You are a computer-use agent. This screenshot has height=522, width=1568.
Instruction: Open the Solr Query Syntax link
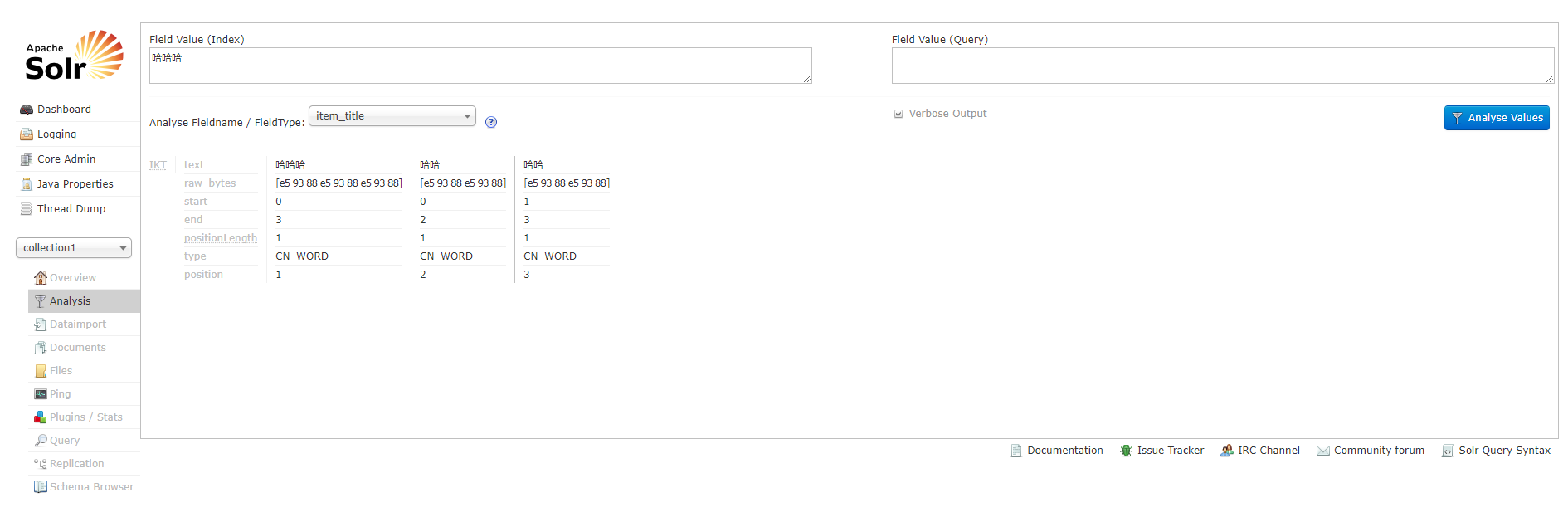[x=1496, y=451]
